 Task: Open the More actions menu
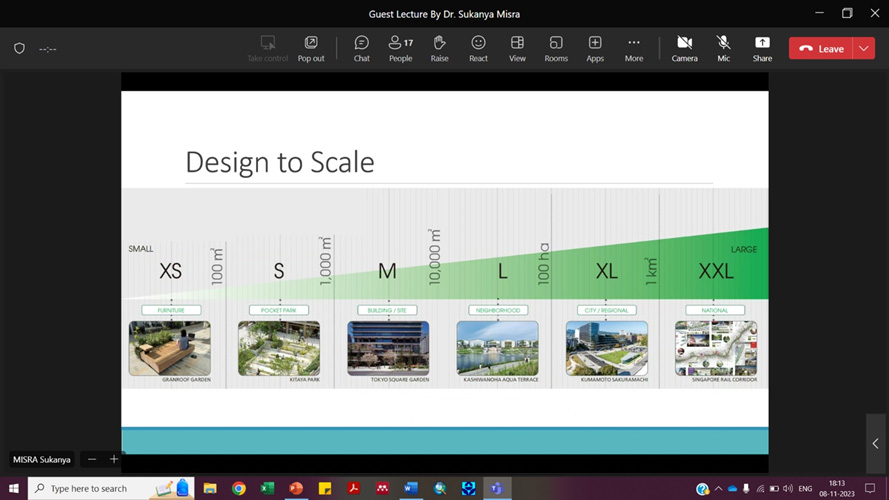[x=634, y=48]
